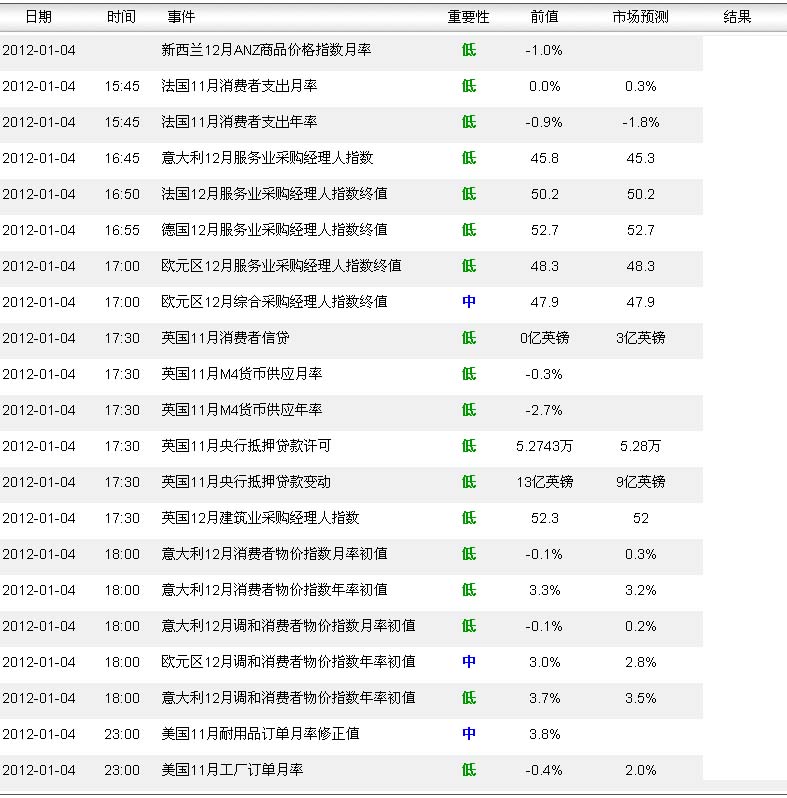Select event 美国11月工厂订单月率

pos(232,770)
